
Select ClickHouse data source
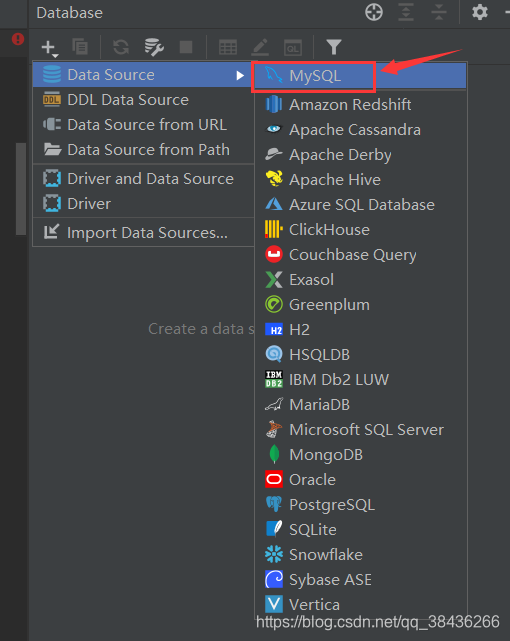360,229
